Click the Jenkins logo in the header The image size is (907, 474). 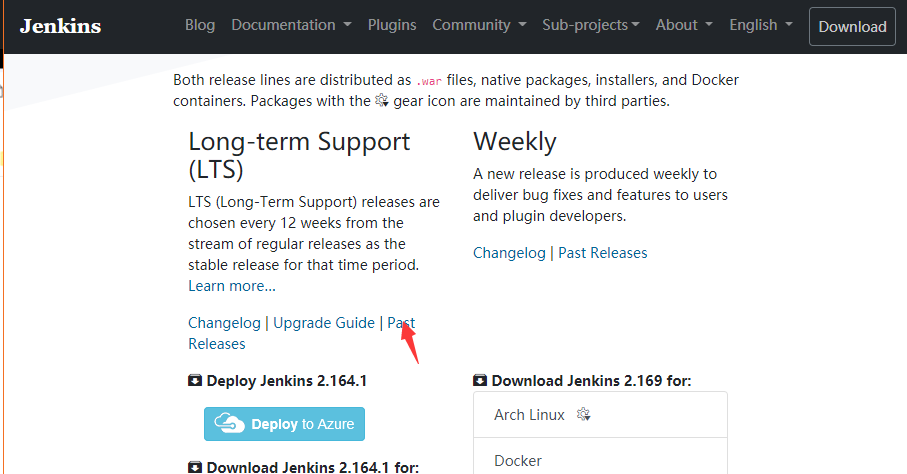tap(60, 26)
